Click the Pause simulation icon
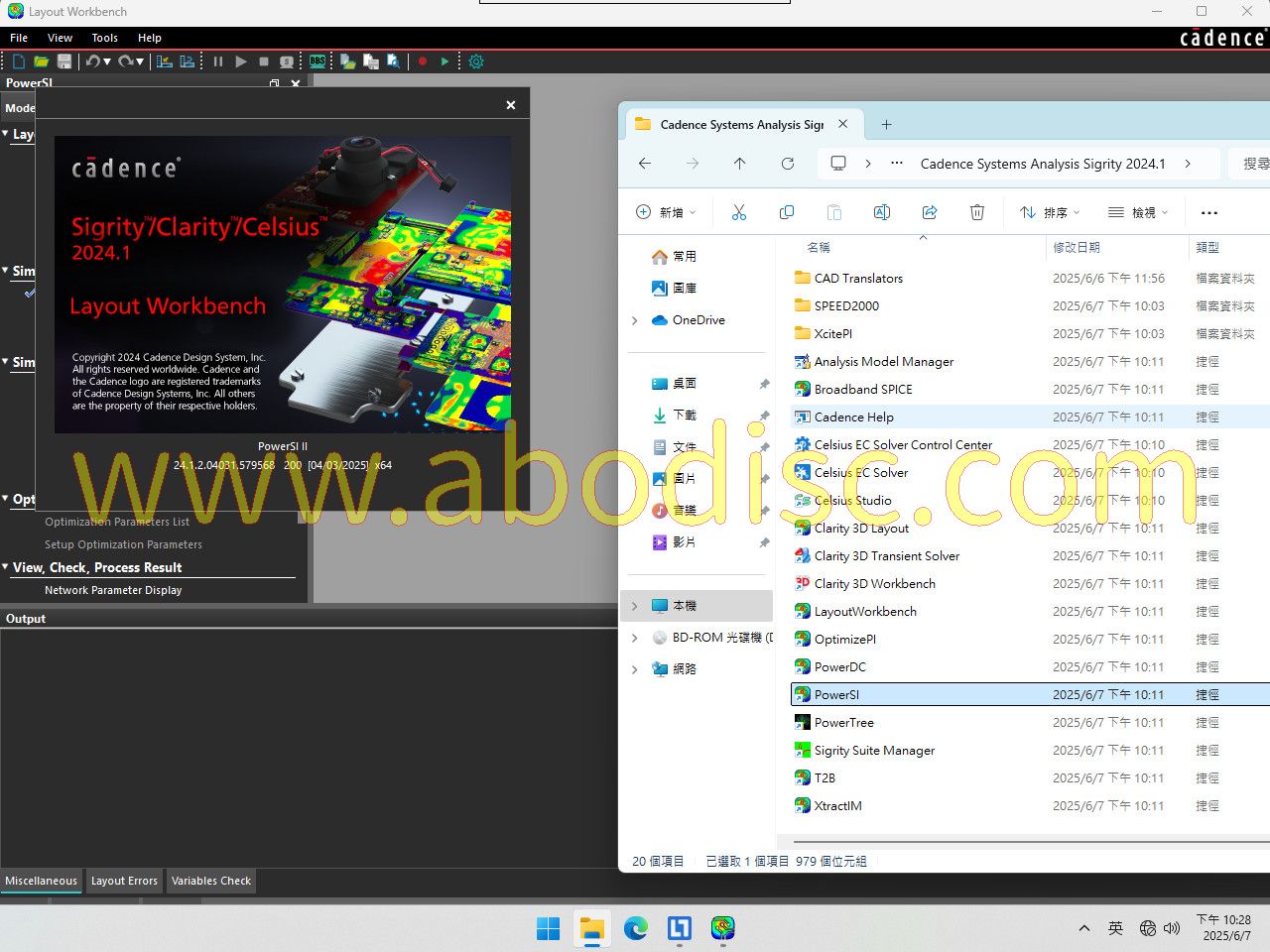The width and height of the screenshot is (1270, 952). (x=218, y=61)
